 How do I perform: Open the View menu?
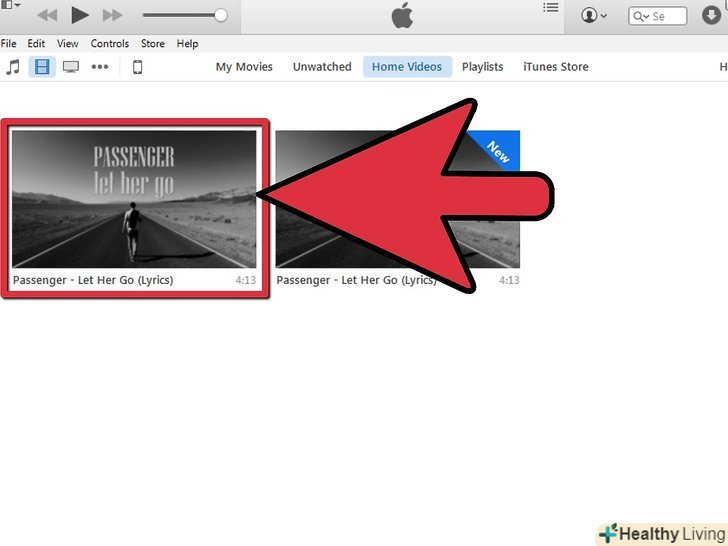tap(68, 44)
